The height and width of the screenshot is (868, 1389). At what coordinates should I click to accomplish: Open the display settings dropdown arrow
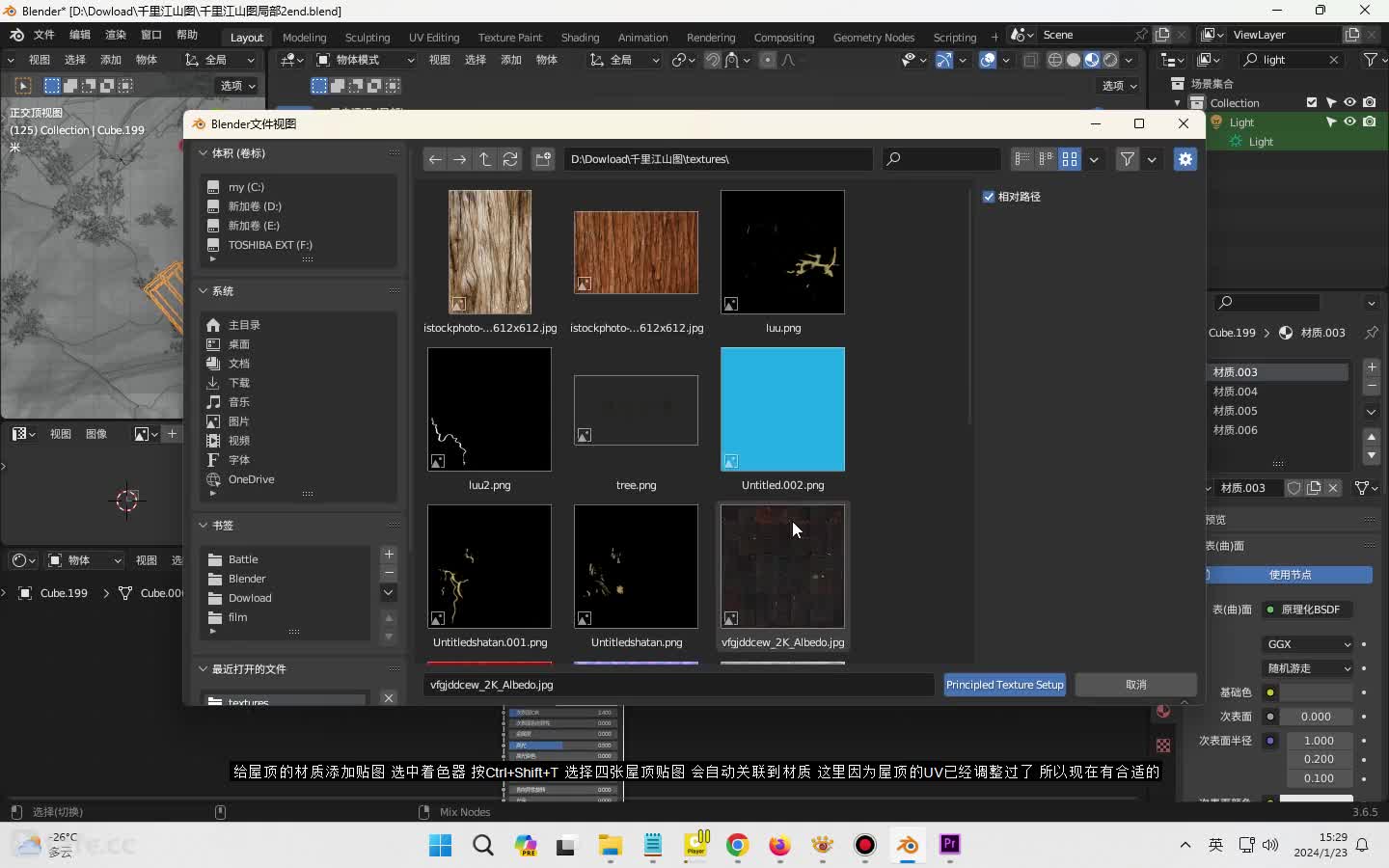point(1094,159)
